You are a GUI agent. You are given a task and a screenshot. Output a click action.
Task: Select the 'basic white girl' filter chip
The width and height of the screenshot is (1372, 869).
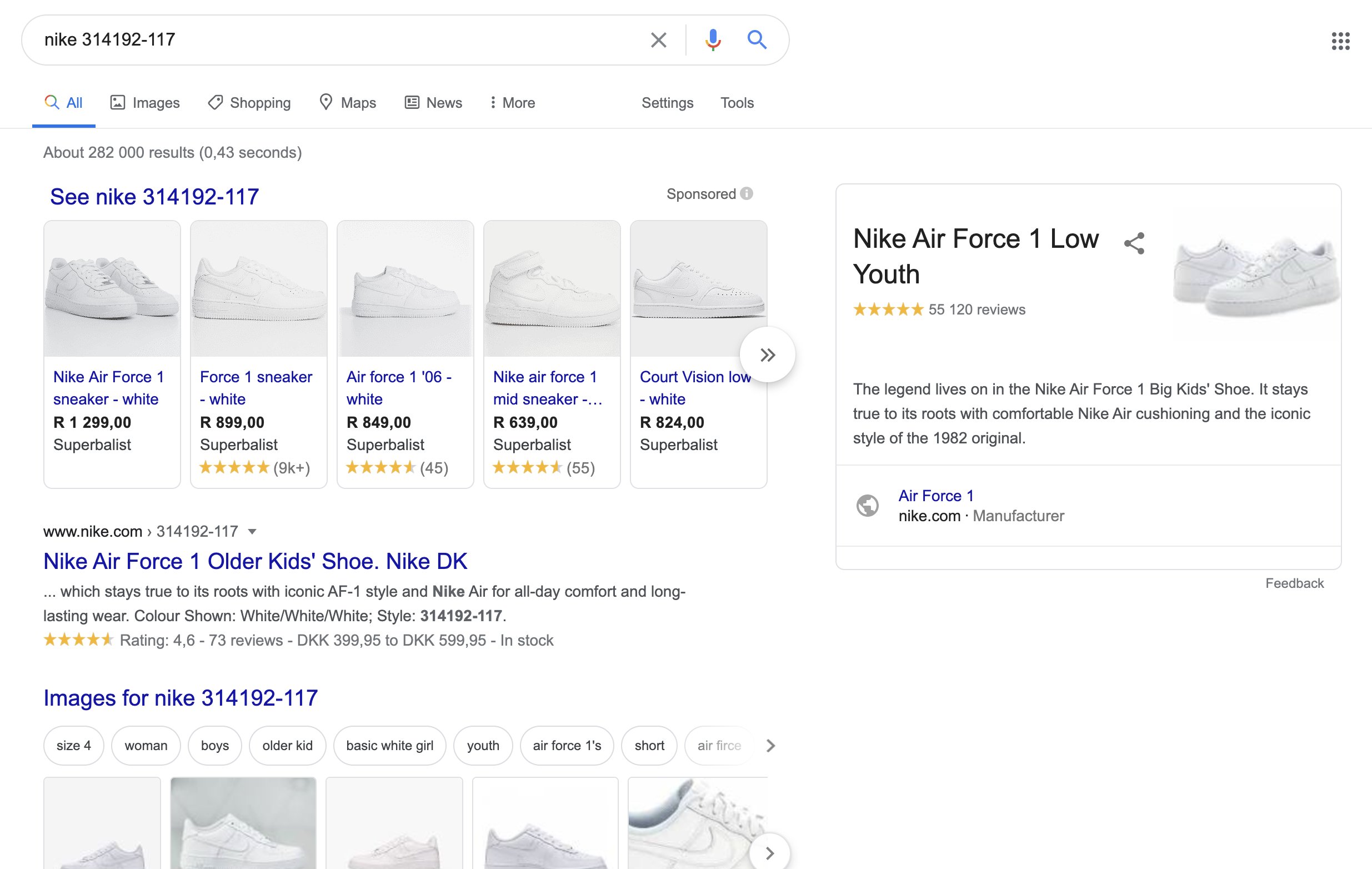pos(390,745)
